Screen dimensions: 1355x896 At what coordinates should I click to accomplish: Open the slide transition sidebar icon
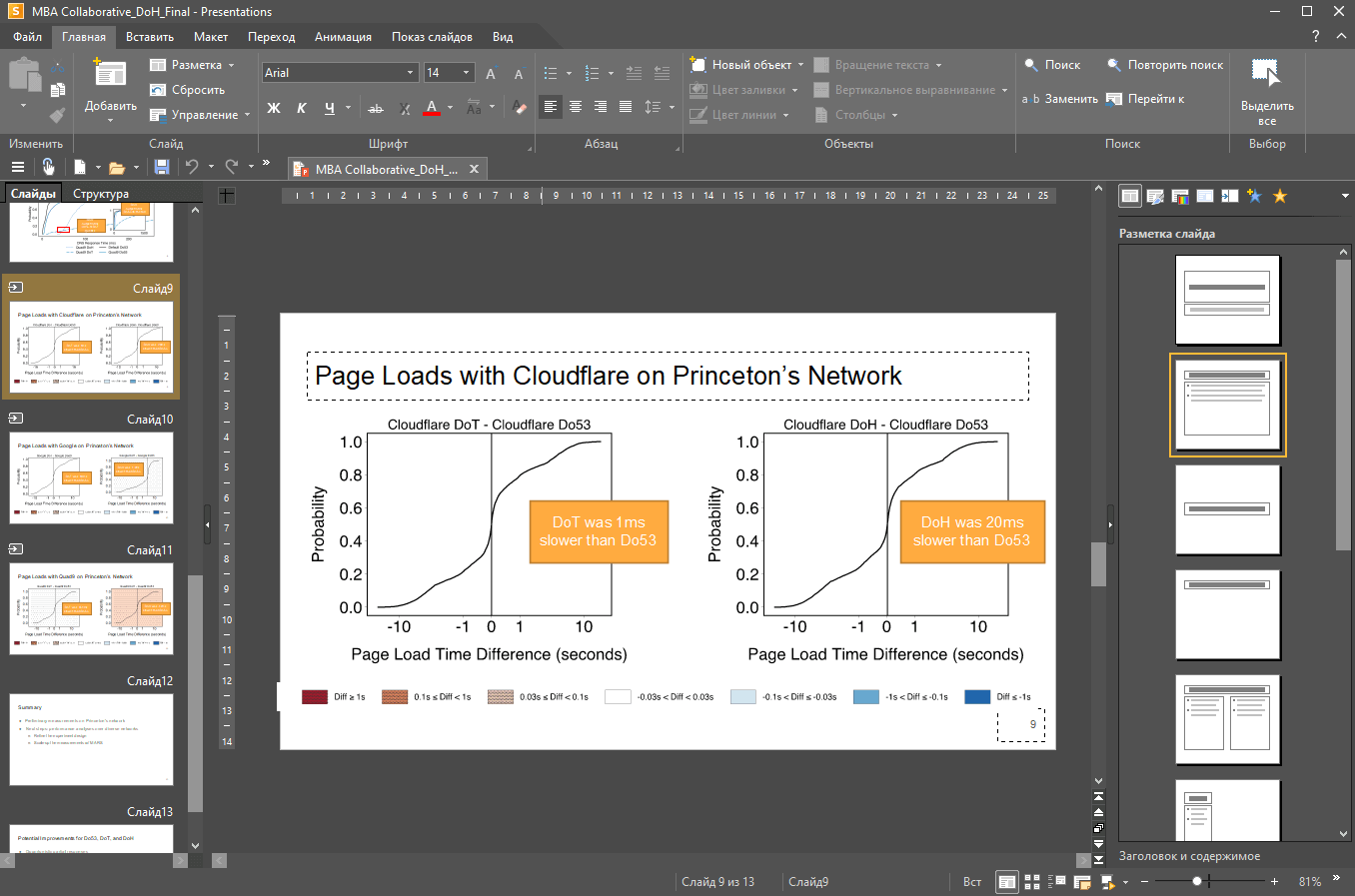[x=1230, y=196]
